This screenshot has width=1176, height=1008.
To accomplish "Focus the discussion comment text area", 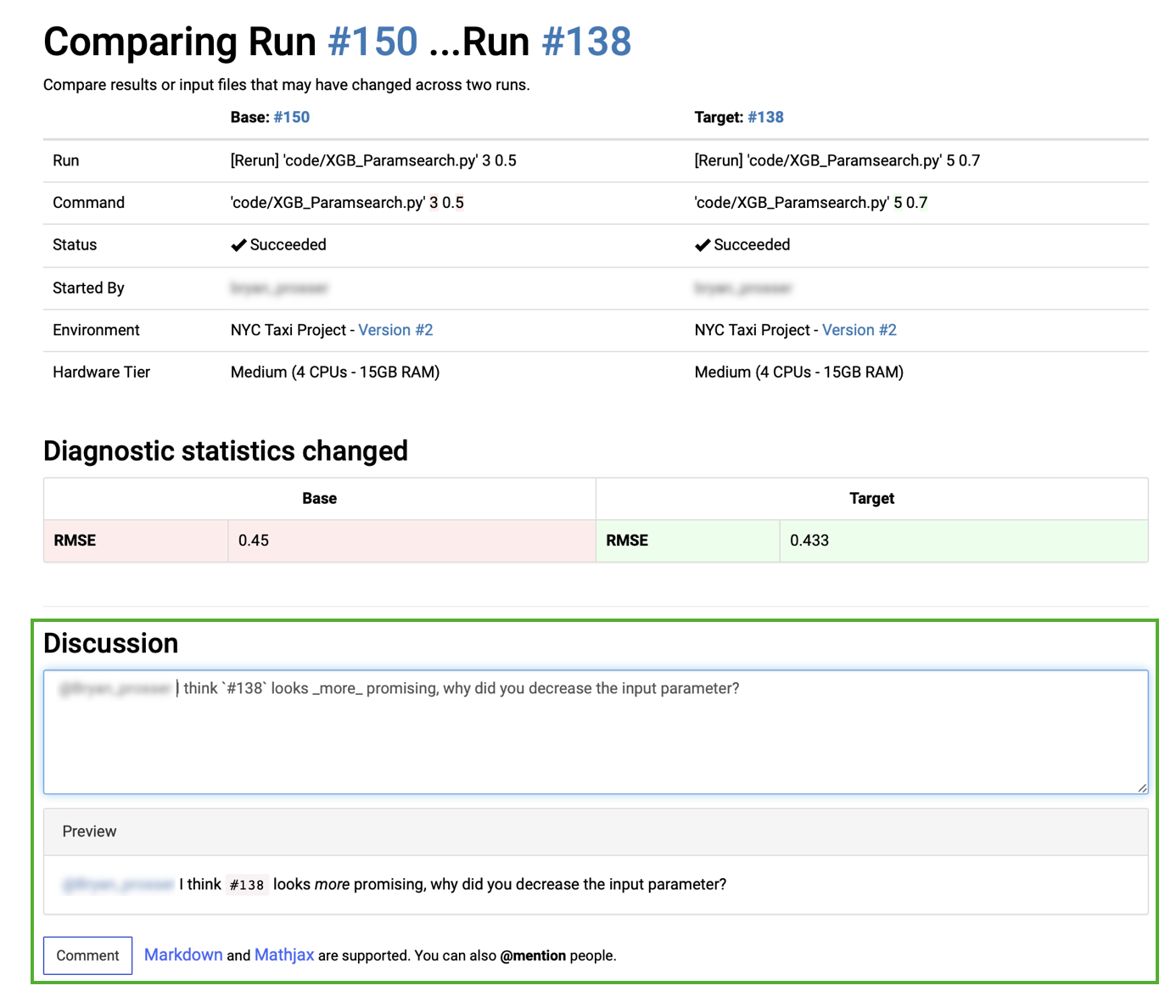I will point(596,732).
